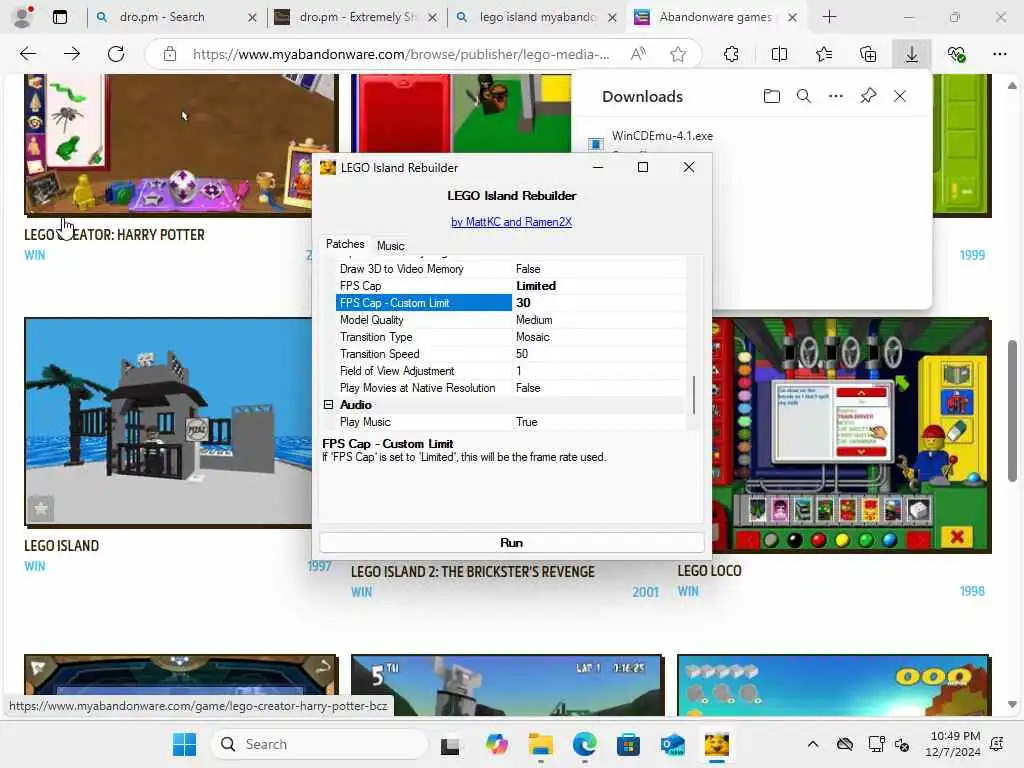Toggle the Split screen icon
This screenshot has height=768, width=1024.
coord(779,54)
